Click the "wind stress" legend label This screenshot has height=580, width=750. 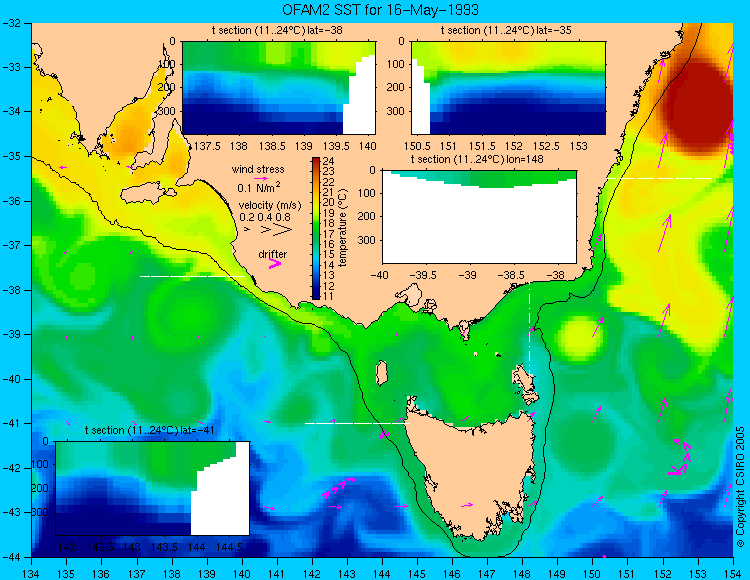point(258,169)
